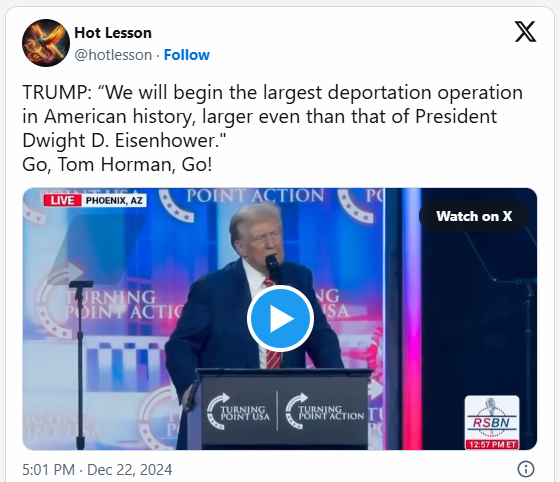Click the Turning Point USA podium logo
This screenshot has width=560, height=482.
238,411
